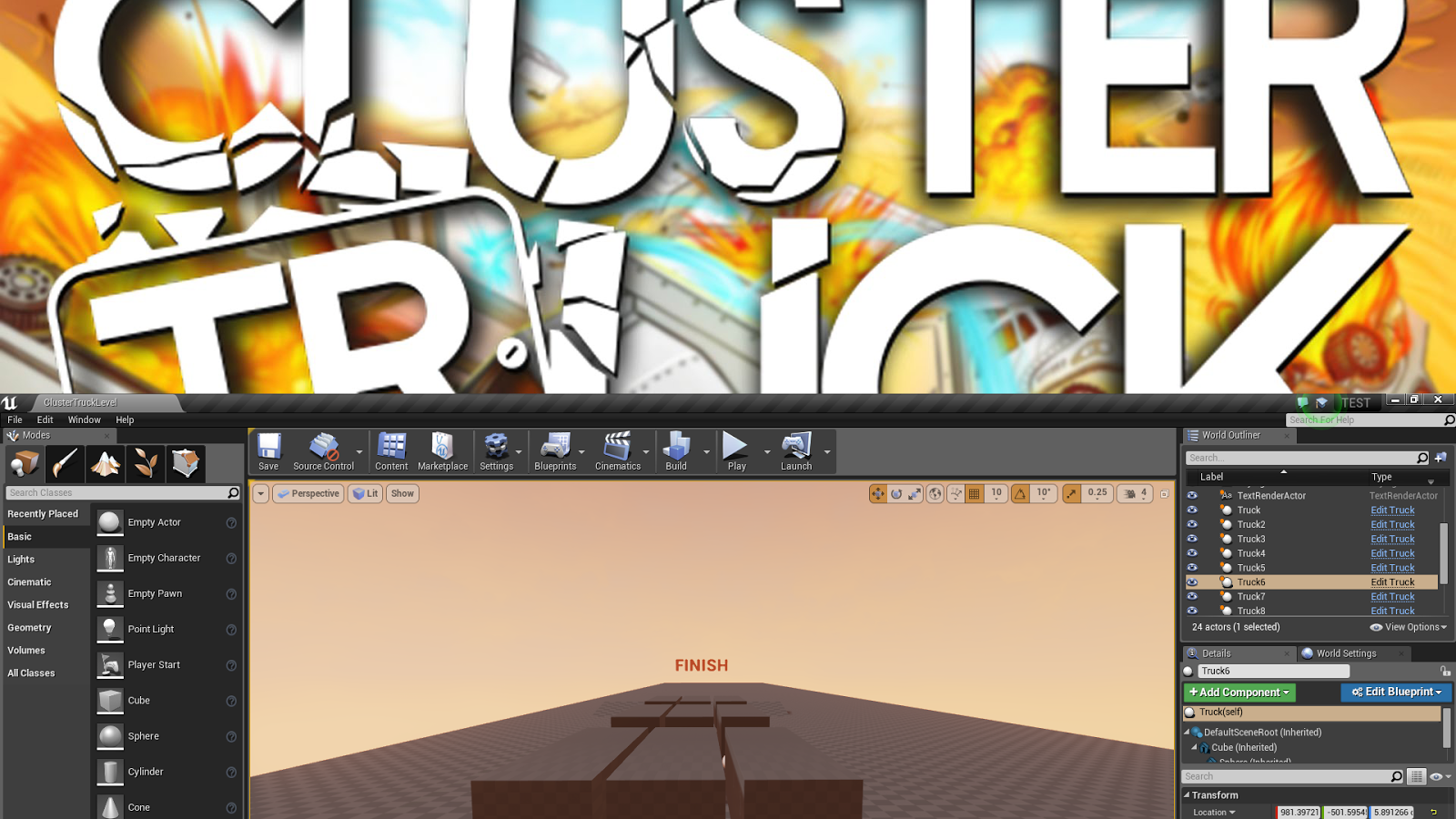The width and height of the screenshot is (1456, 819).
Task: Toggle snap to grid in viewport toolbar
Action: 972,493
